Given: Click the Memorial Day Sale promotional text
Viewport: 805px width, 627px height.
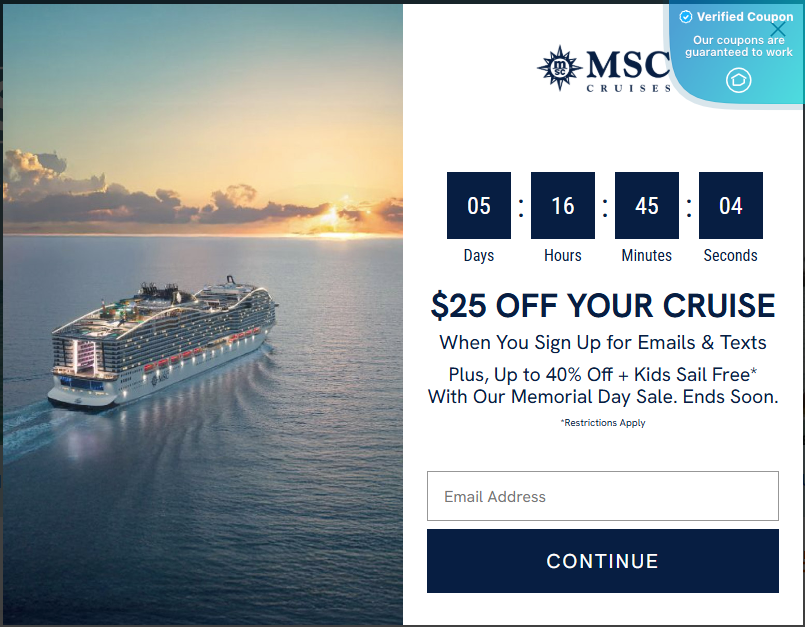Looking at the screenshot, I should click(602, 397).
